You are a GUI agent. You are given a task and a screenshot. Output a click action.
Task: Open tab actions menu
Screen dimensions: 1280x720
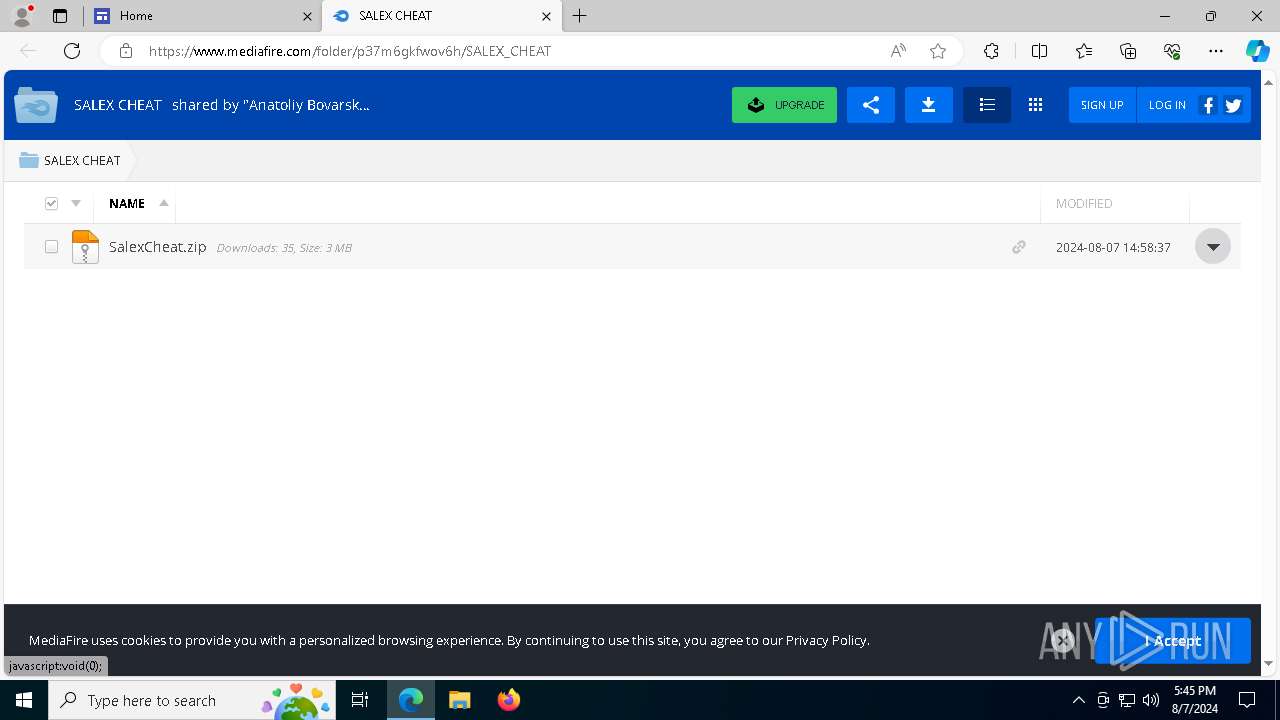tap(60, 16)
